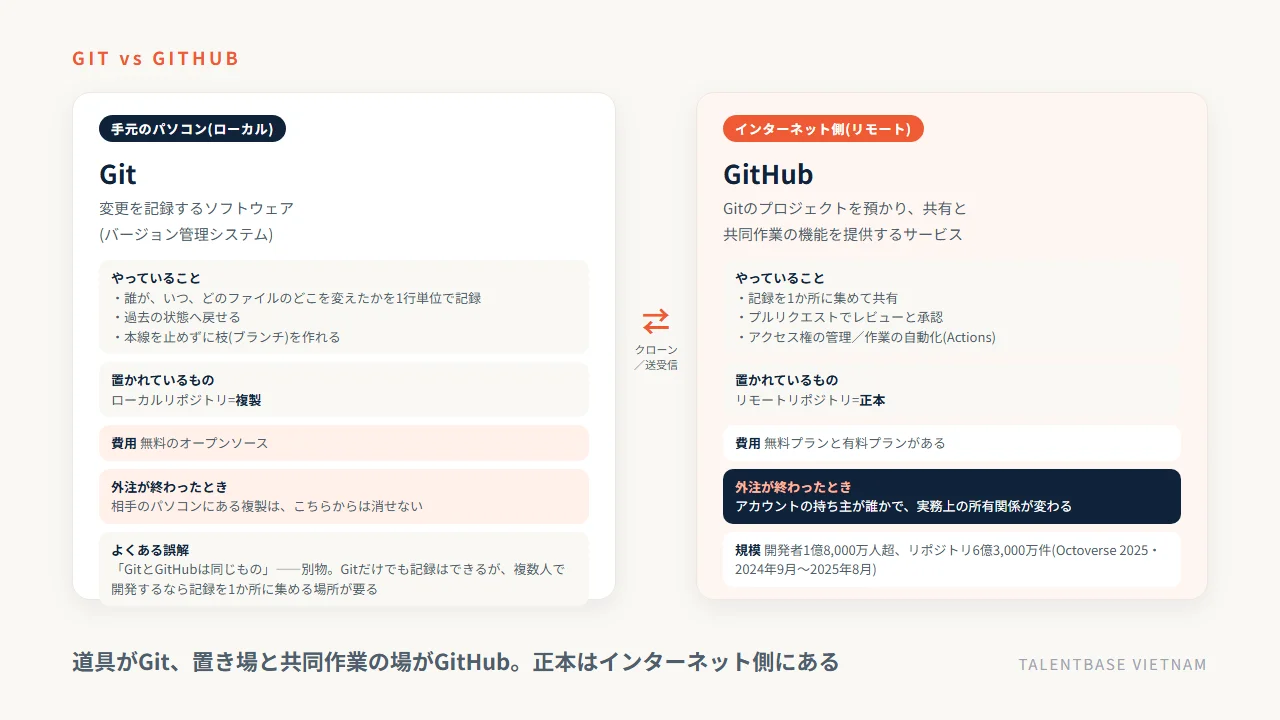This screenshot has width=1280, height=720.
Task: Click the orange swap arrows icon
Action: coord(656,321)
